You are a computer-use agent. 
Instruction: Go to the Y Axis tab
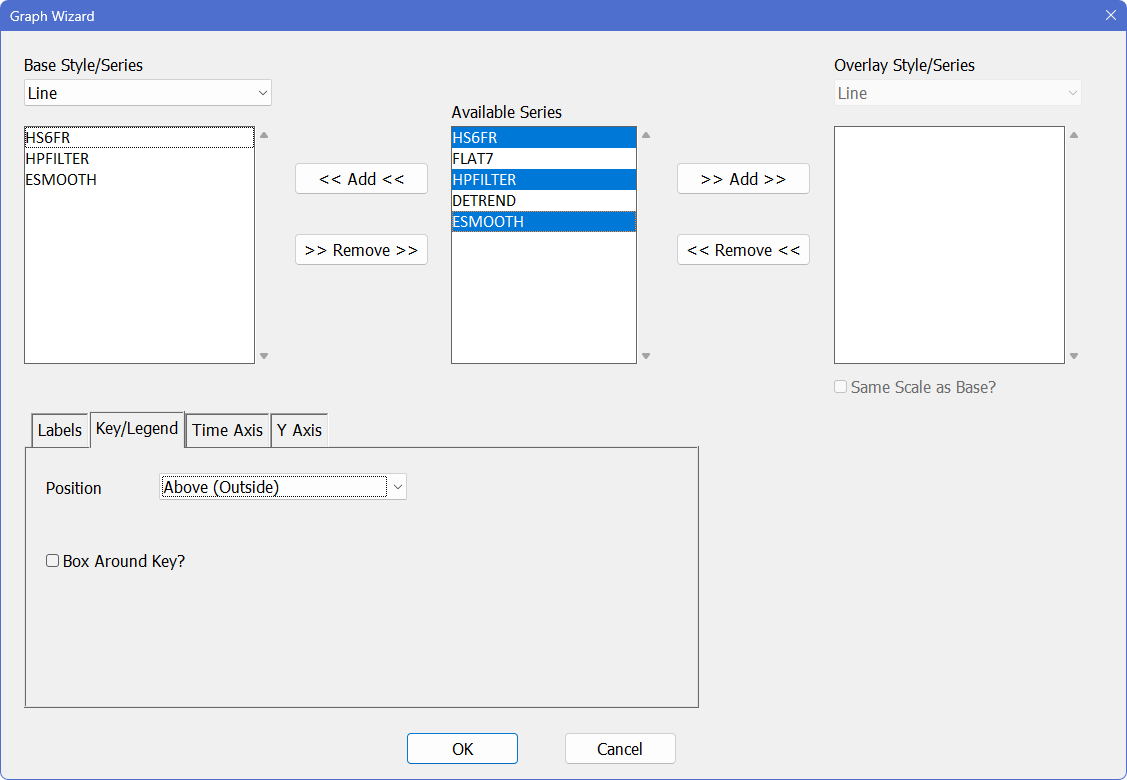pyautogui.click(x=299, y=430)
